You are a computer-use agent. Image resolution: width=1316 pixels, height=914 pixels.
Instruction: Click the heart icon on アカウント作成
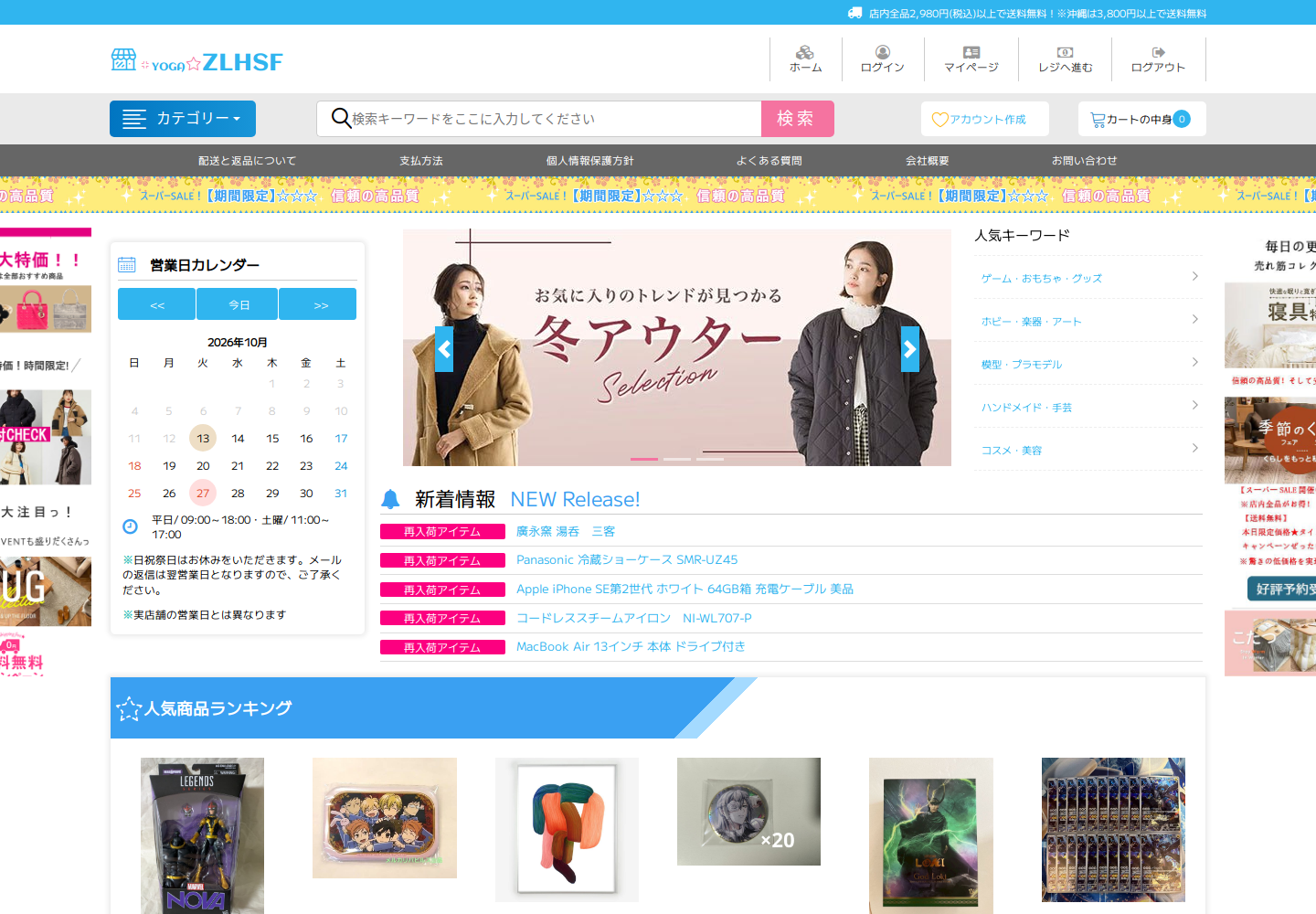[x=939, y=120]
